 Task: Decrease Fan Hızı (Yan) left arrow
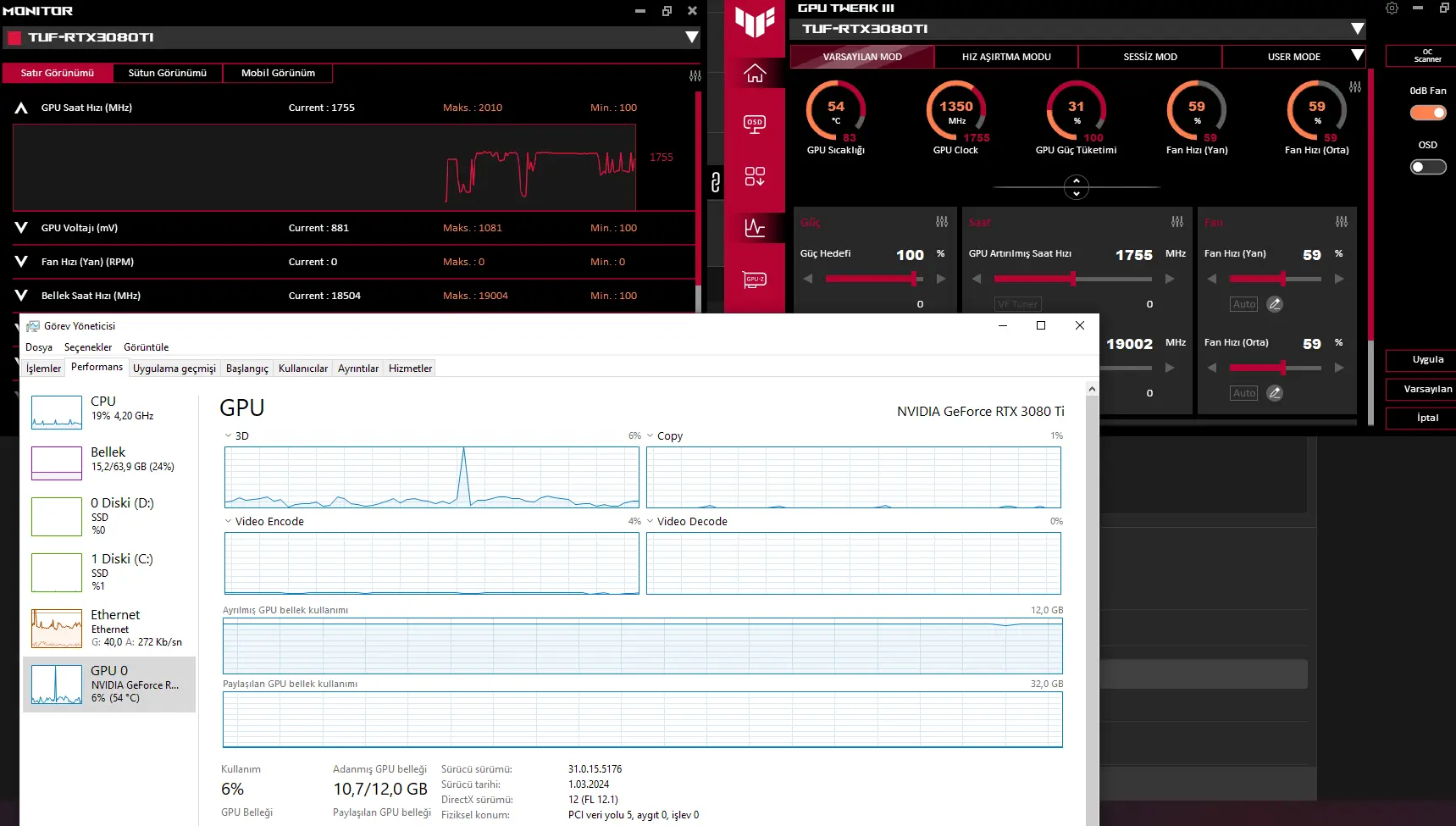(x=1212, y=279)
